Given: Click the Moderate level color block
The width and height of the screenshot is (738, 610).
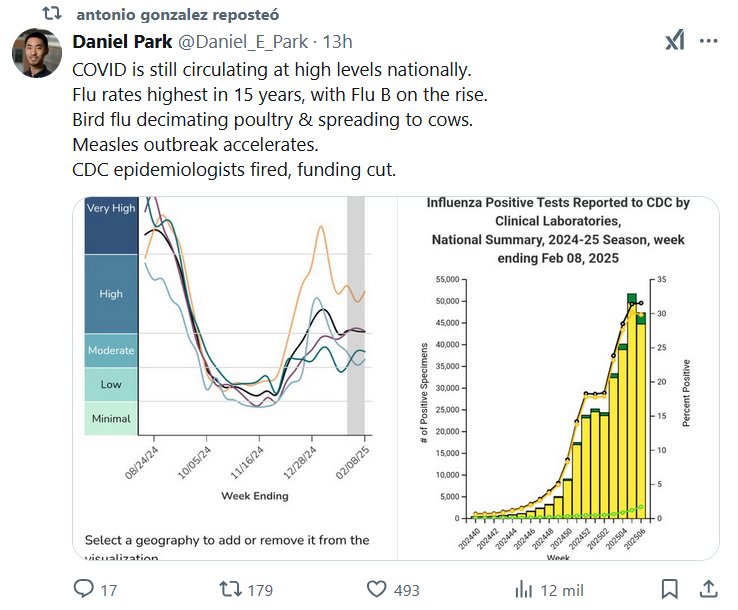Looking at the screenshot, I should [111, 351].
